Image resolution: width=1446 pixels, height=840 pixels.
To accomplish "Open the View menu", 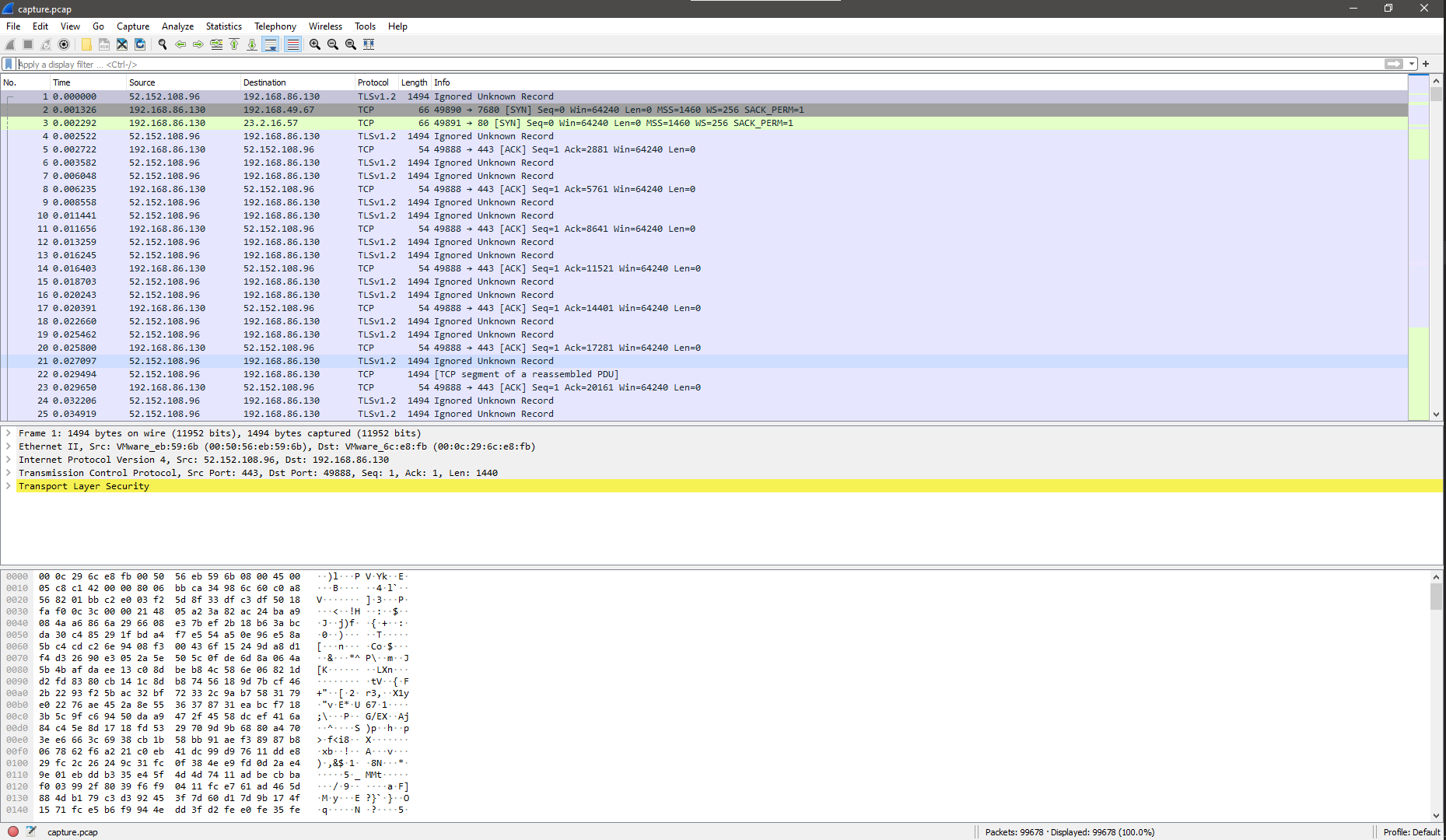I will tap(70, 26).
